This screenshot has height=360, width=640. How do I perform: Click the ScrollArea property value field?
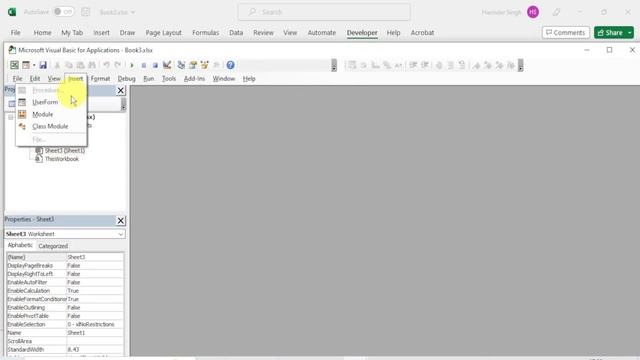[95, 341]
